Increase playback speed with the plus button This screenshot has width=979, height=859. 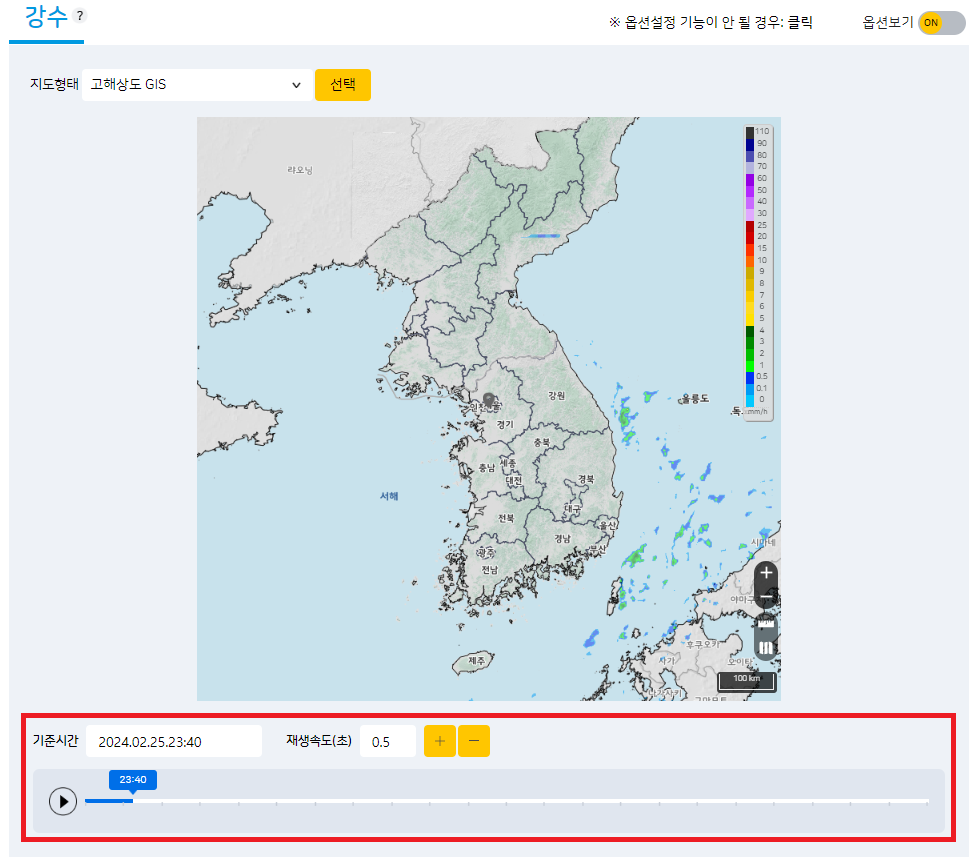pos(440,741)
